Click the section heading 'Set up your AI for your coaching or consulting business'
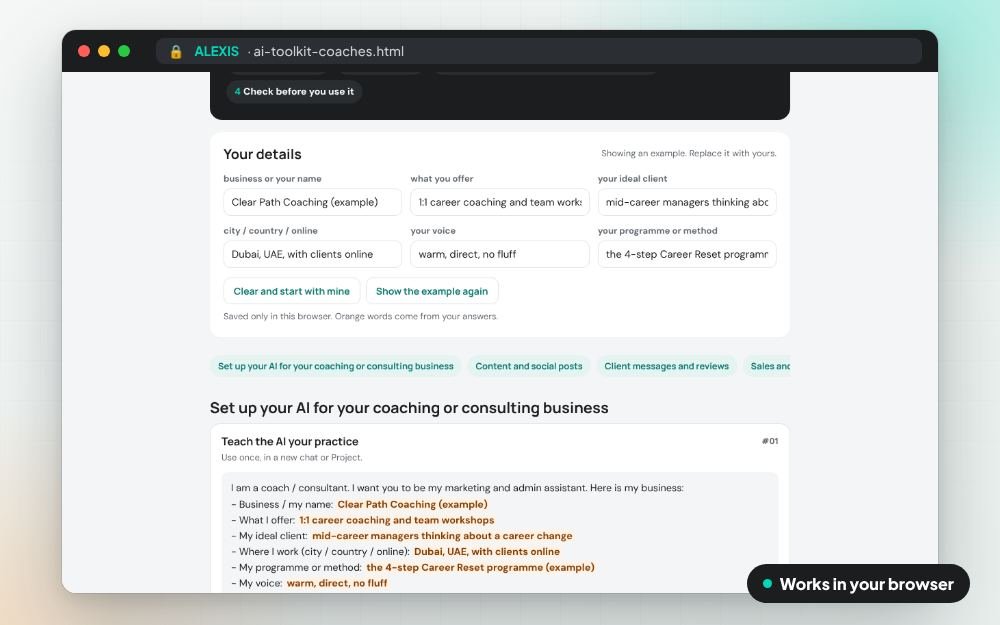The width and height of the screenshot is (1000, 625). click(x=409, y=408)
